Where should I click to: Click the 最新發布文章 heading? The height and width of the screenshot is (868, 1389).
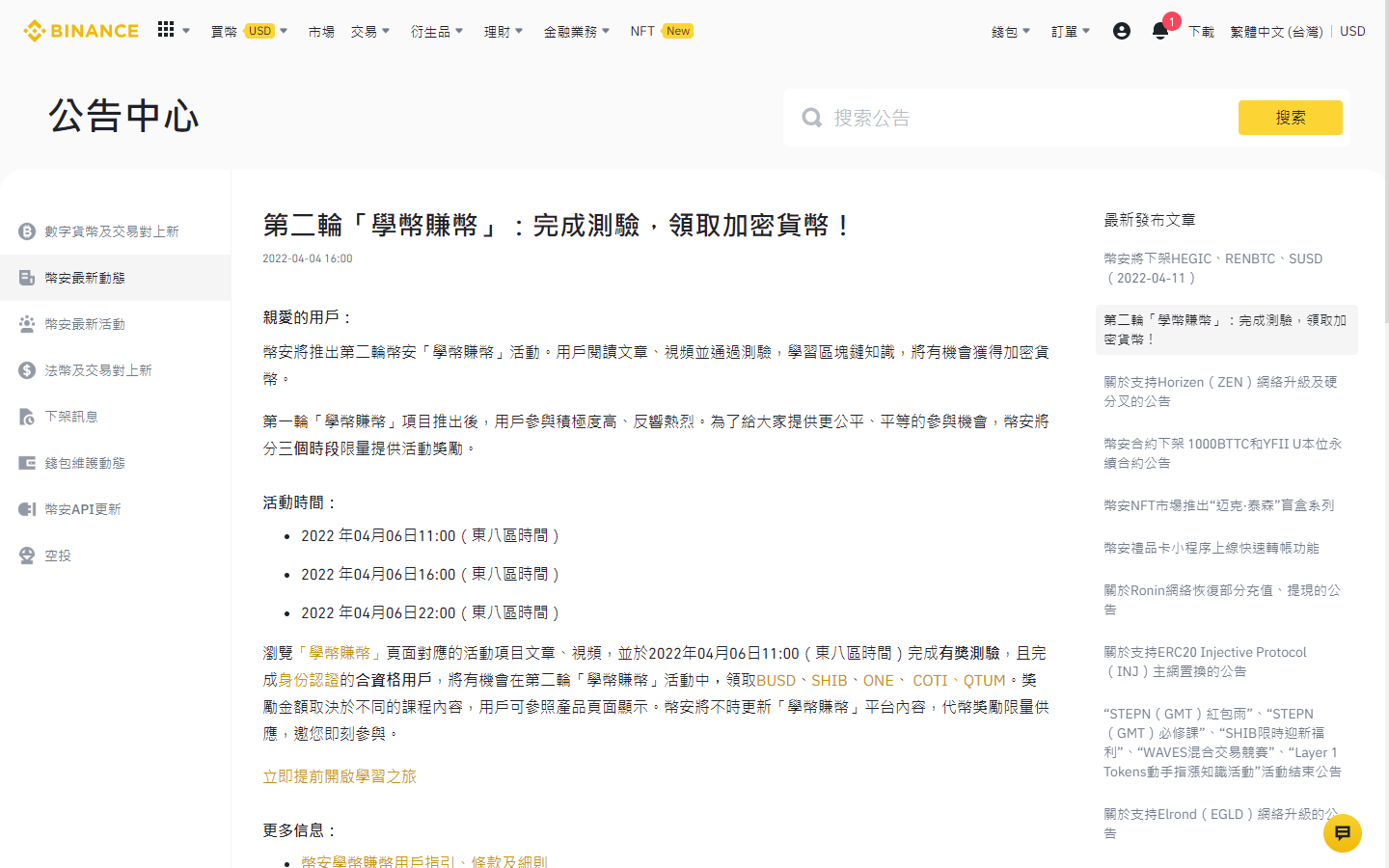click(x=1150, y=220)
